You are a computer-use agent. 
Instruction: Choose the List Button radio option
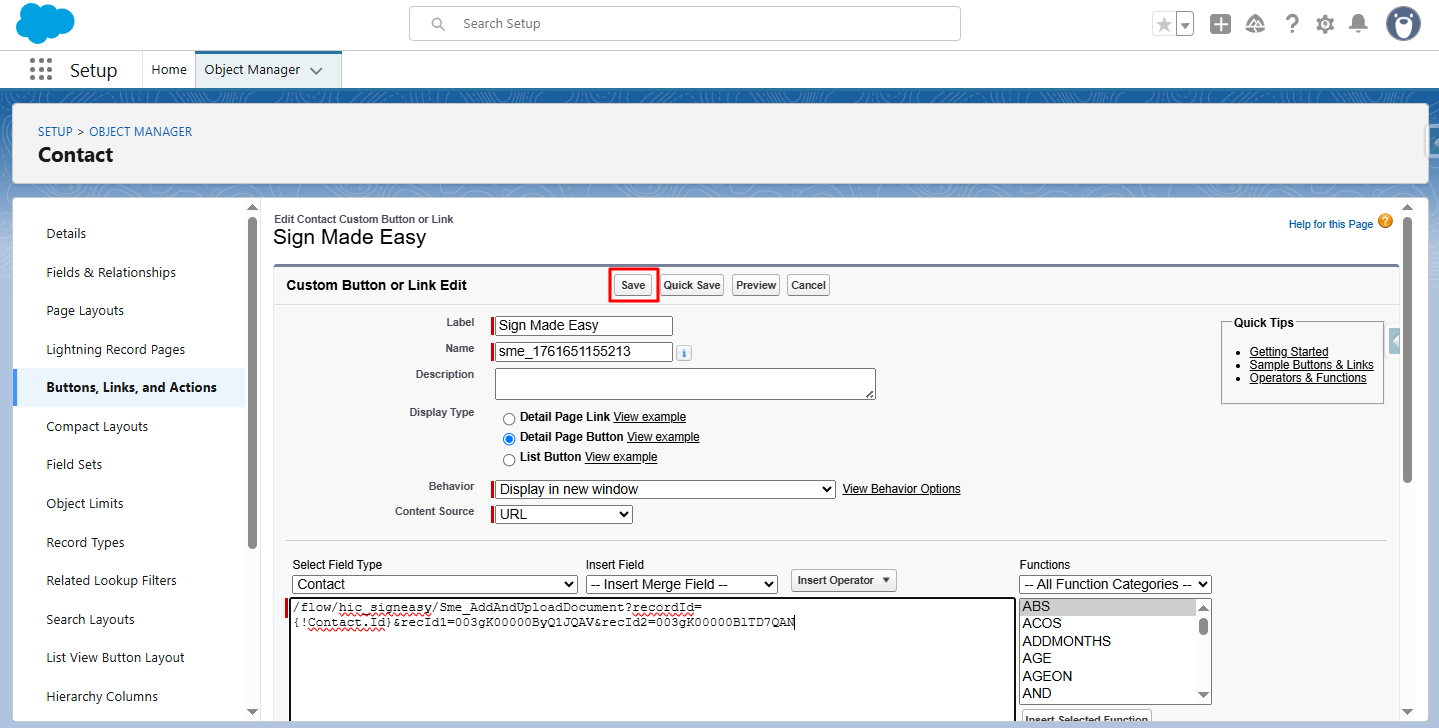pos(509,458)
